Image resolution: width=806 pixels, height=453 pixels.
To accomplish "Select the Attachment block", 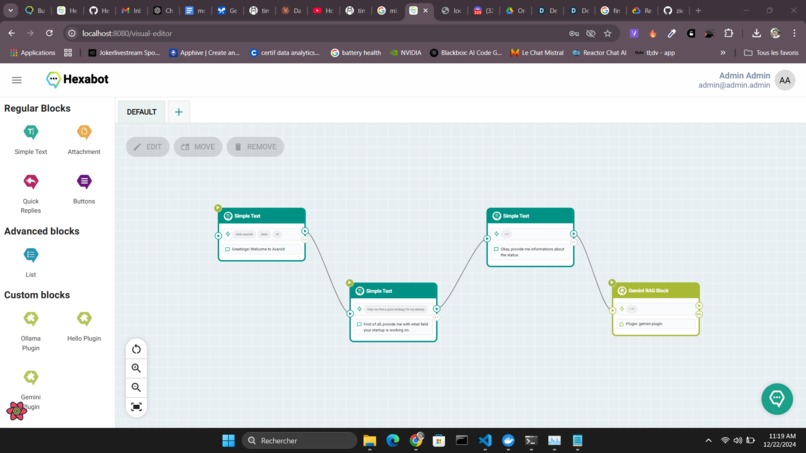I will click(84, 139).
